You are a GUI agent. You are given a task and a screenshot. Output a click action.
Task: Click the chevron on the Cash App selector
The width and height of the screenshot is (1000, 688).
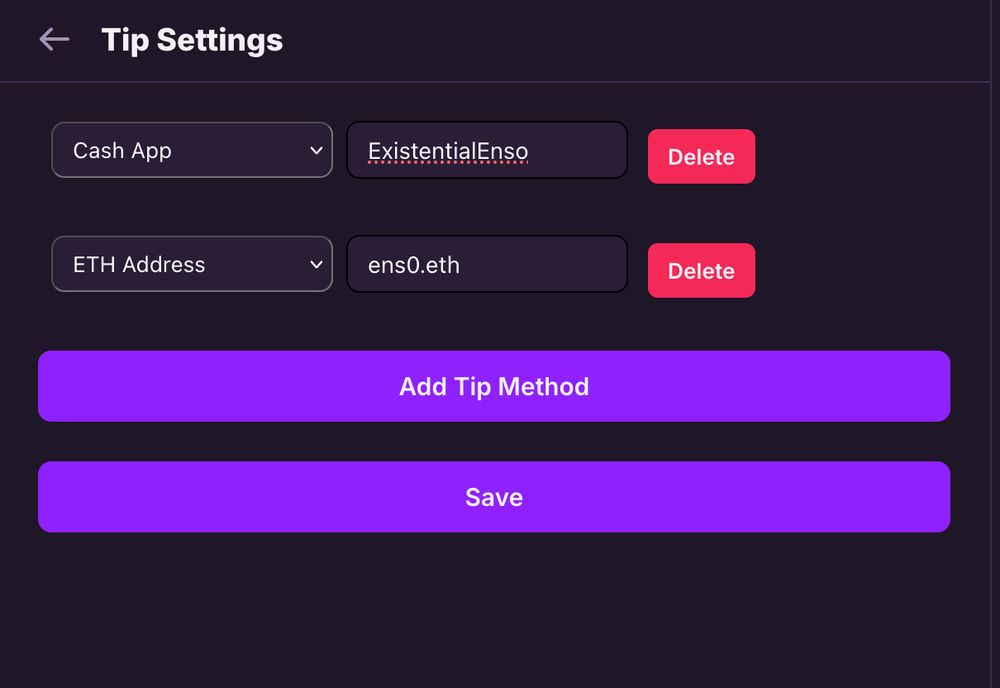point(314,150)
